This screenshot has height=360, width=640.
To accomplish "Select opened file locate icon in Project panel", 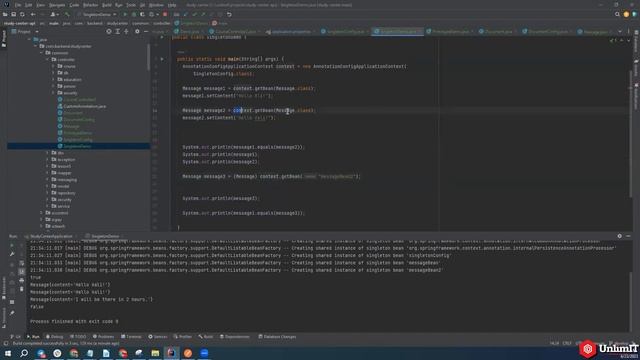I will coord(109,31).
